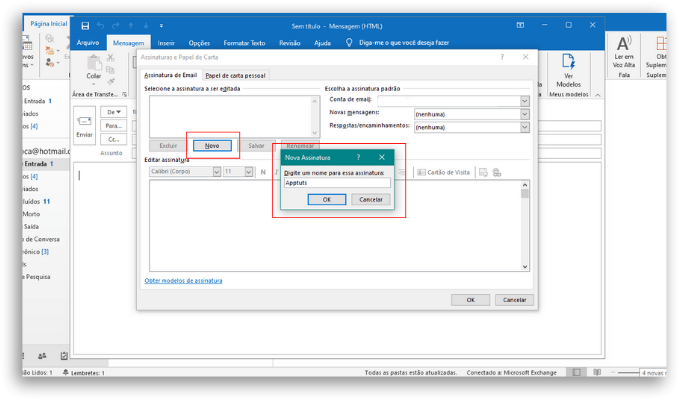Select the de Conversa folder in Outlook
The width and height of the screenshot is (700, 400).
(x=41, y=239)
